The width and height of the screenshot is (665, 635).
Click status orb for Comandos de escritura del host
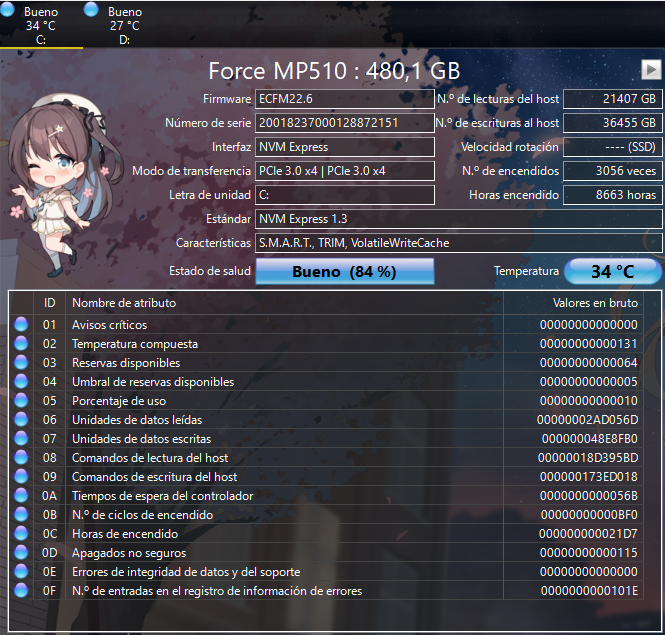(x=21, y=477)
